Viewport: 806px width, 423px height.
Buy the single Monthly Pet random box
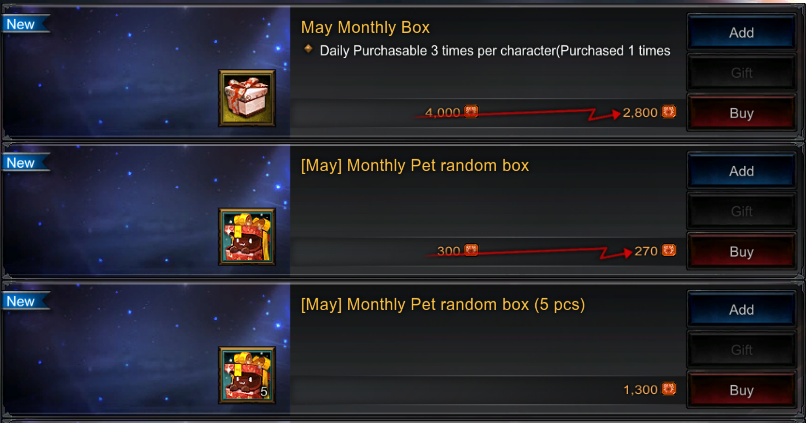click(741, 251)
